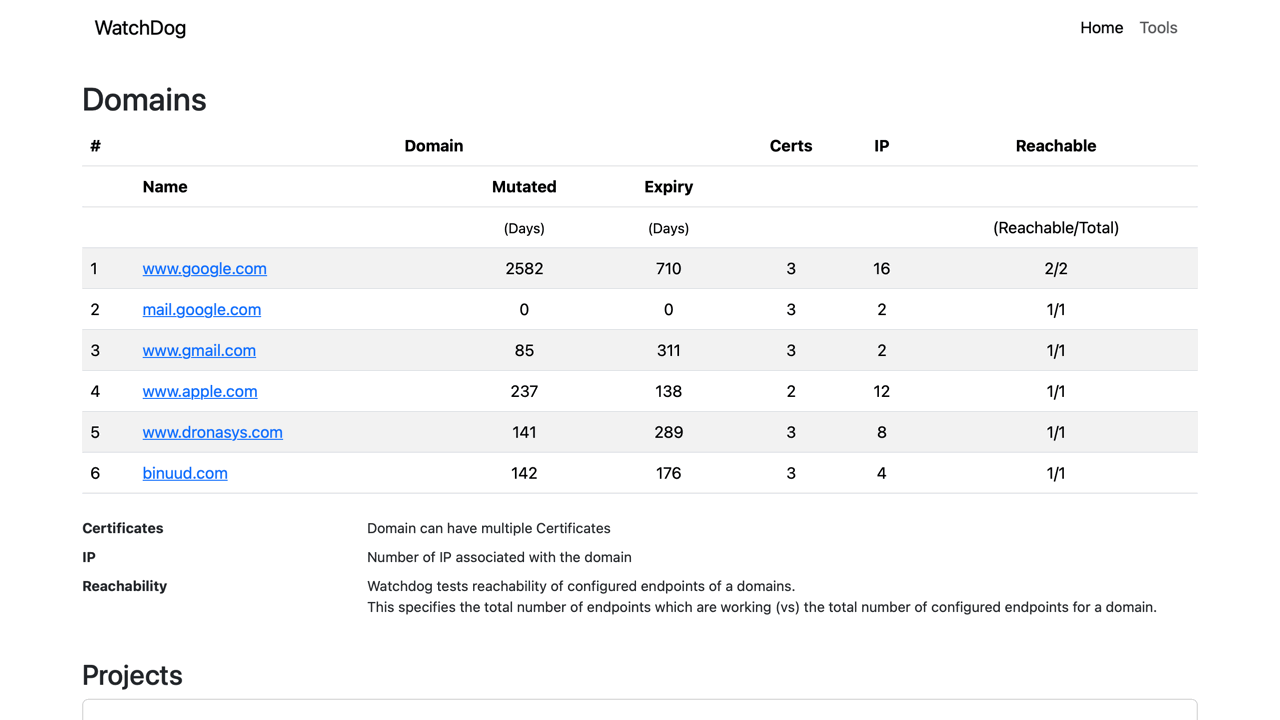Click 'Domain can have multiple Certificates' description
The image size is (1280, 720).
(x=489, y=528)
